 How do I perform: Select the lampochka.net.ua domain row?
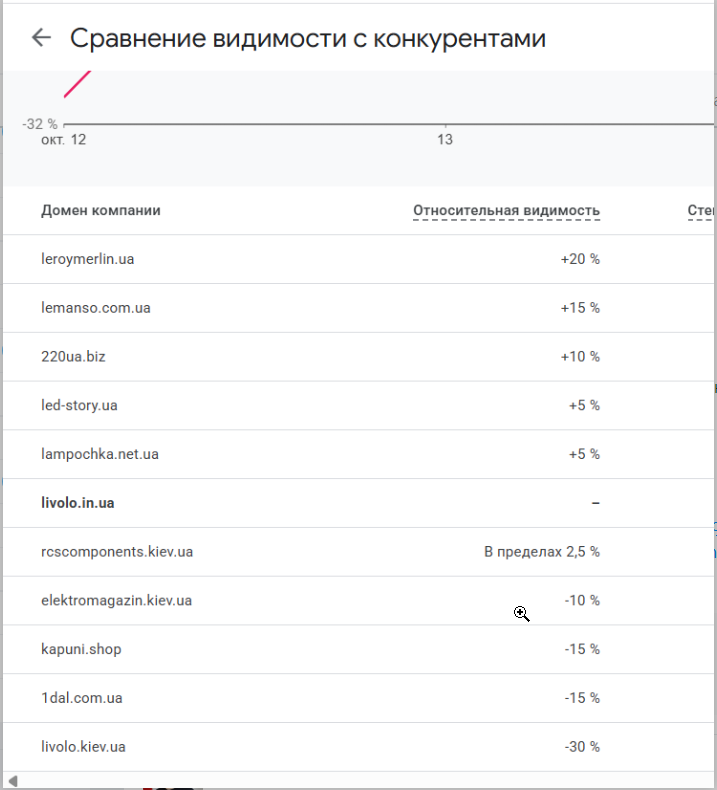click(x=359, y=454)
